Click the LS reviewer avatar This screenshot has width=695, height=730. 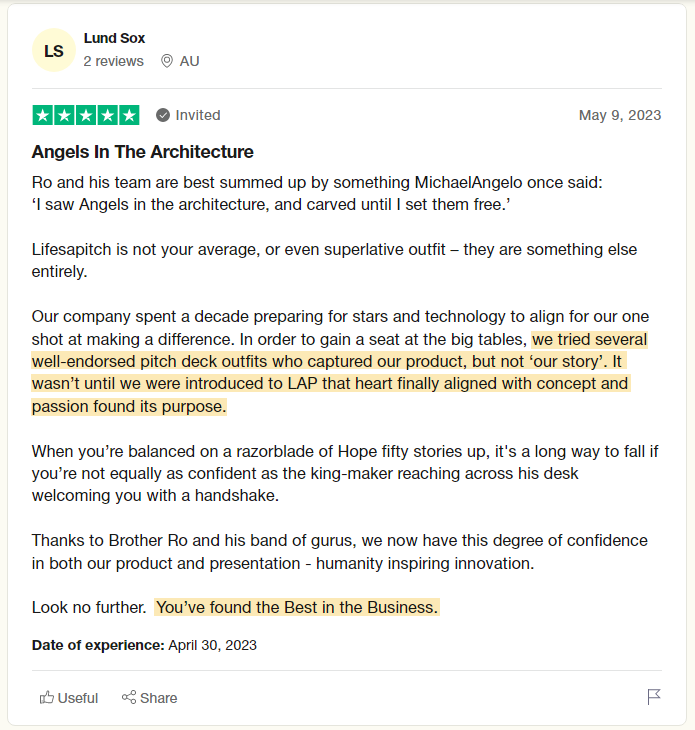coord(53,51)
